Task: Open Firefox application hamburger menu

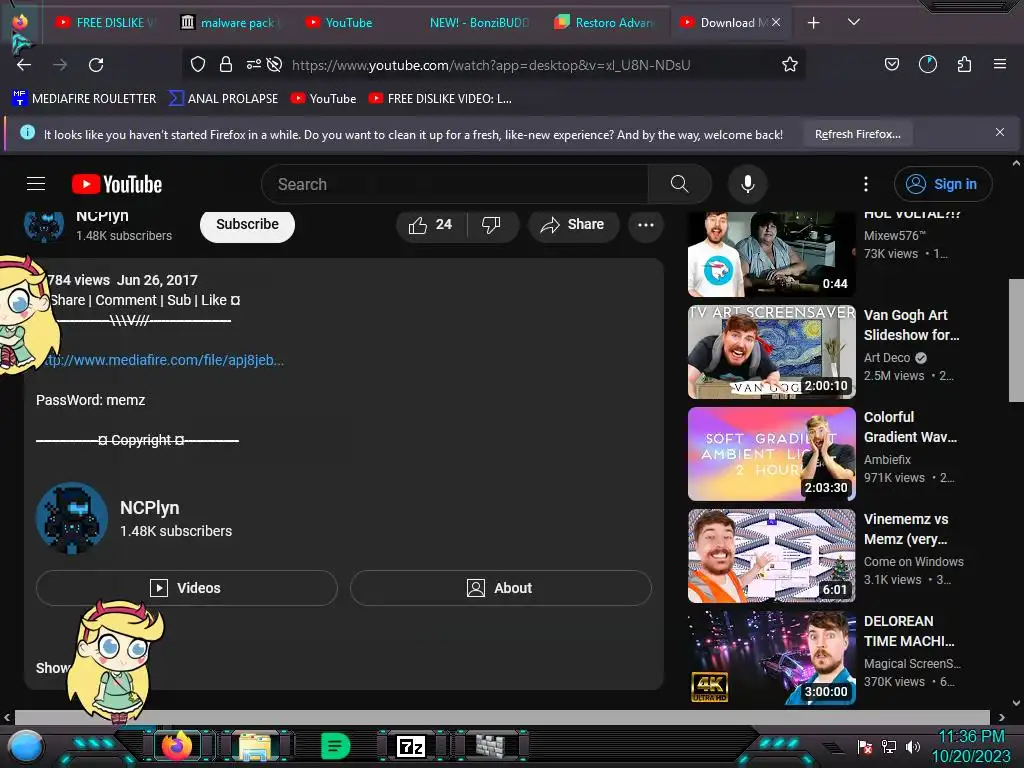Action: 999,64
